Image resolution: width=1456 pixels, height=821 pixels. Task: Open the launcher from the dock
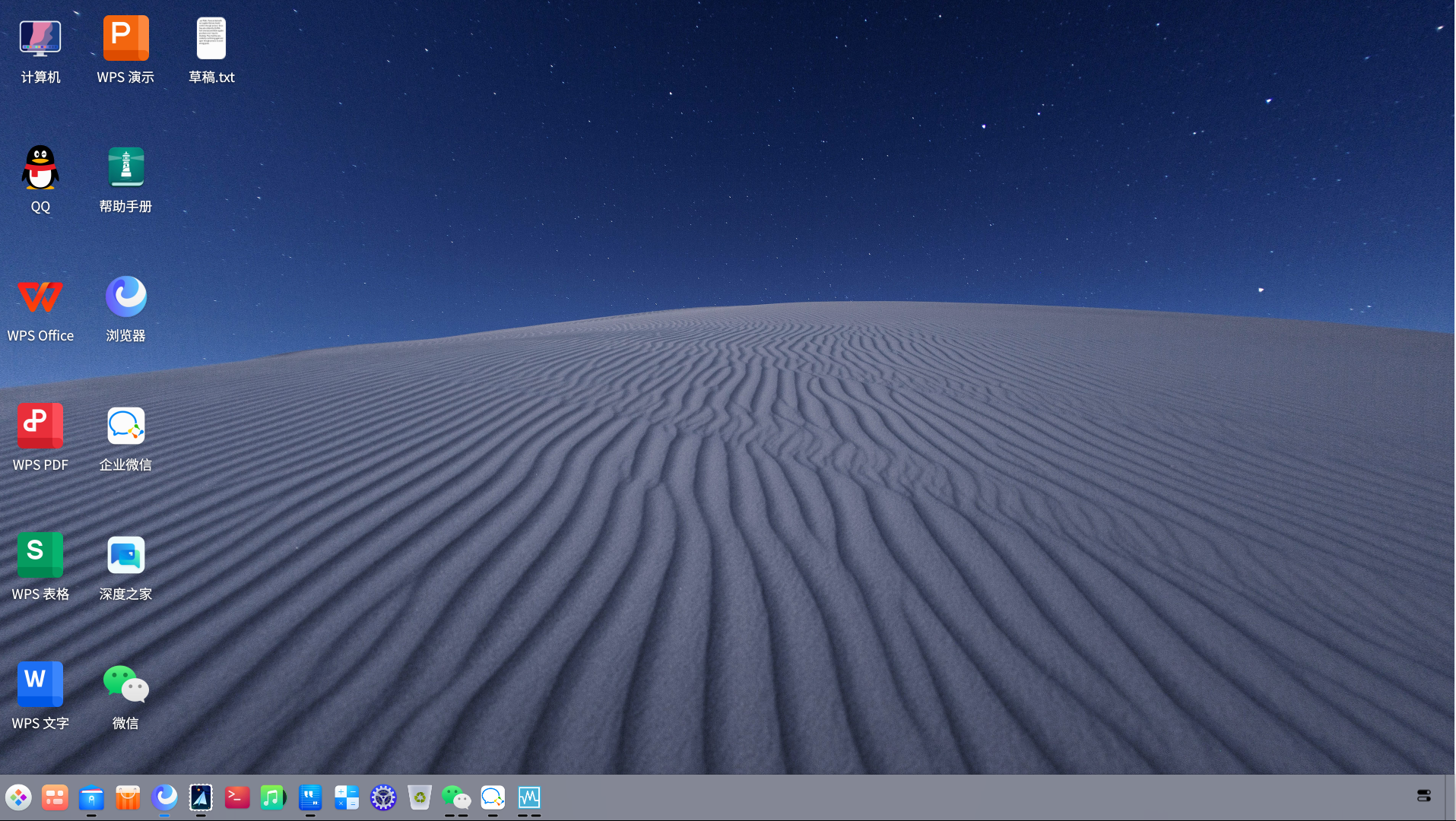coord(18,797)
